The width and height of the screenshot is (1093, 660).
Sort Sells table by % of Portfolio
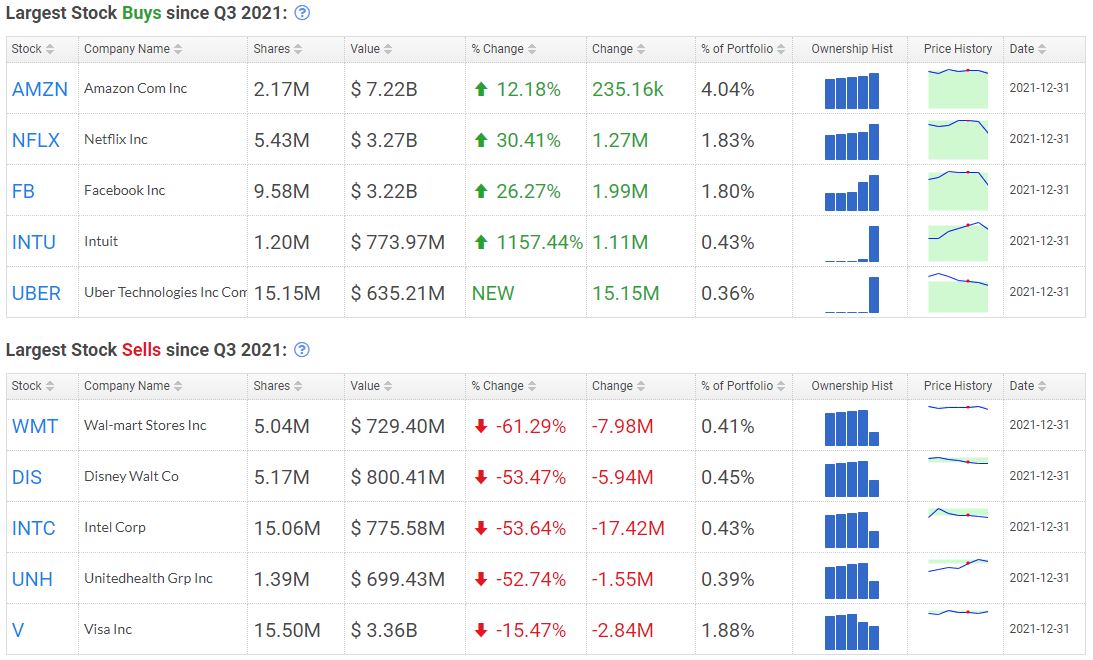[x=744, y=385]
